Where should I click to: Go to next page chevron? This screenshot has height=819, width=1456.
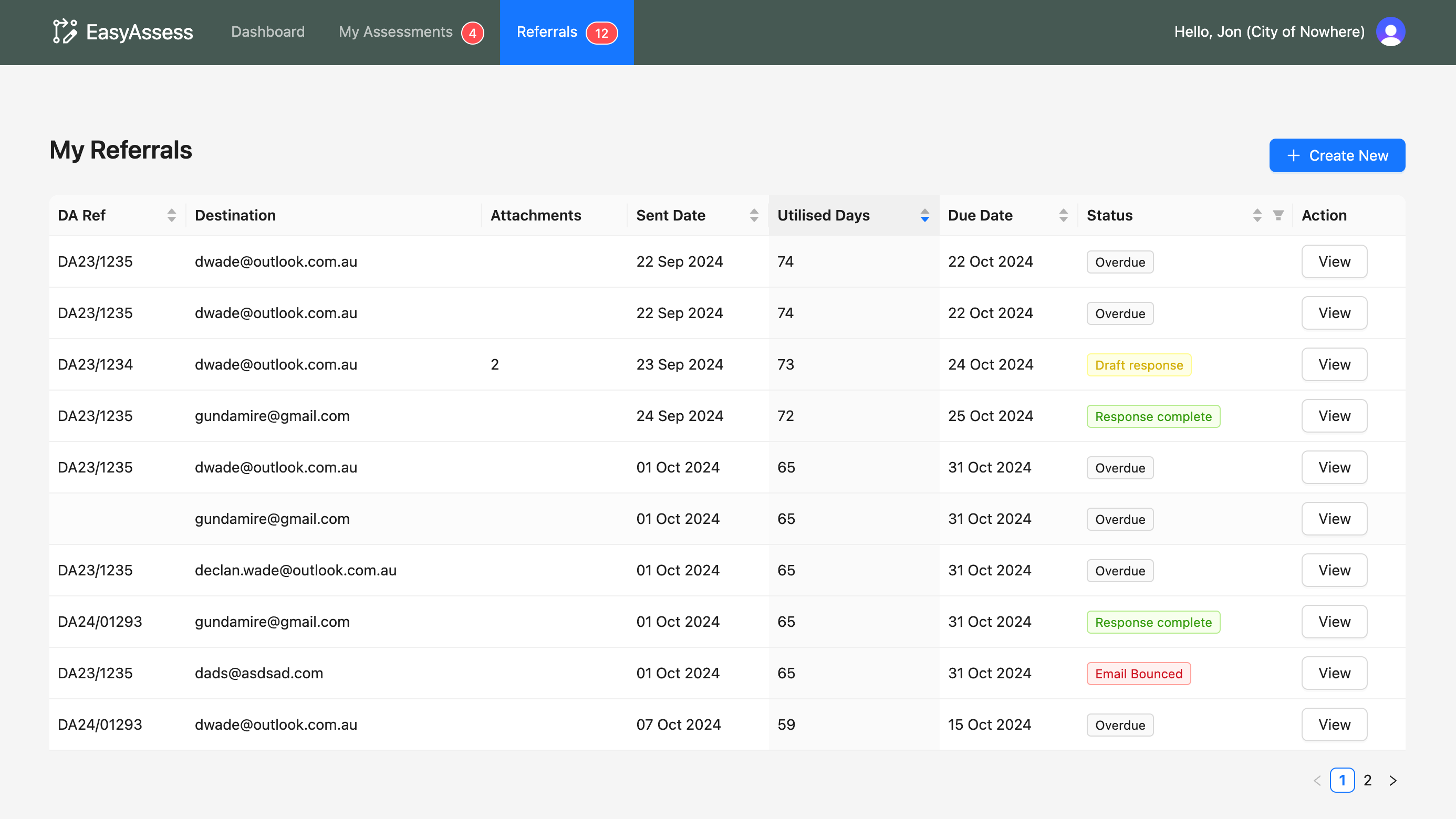click(1392, 780)
